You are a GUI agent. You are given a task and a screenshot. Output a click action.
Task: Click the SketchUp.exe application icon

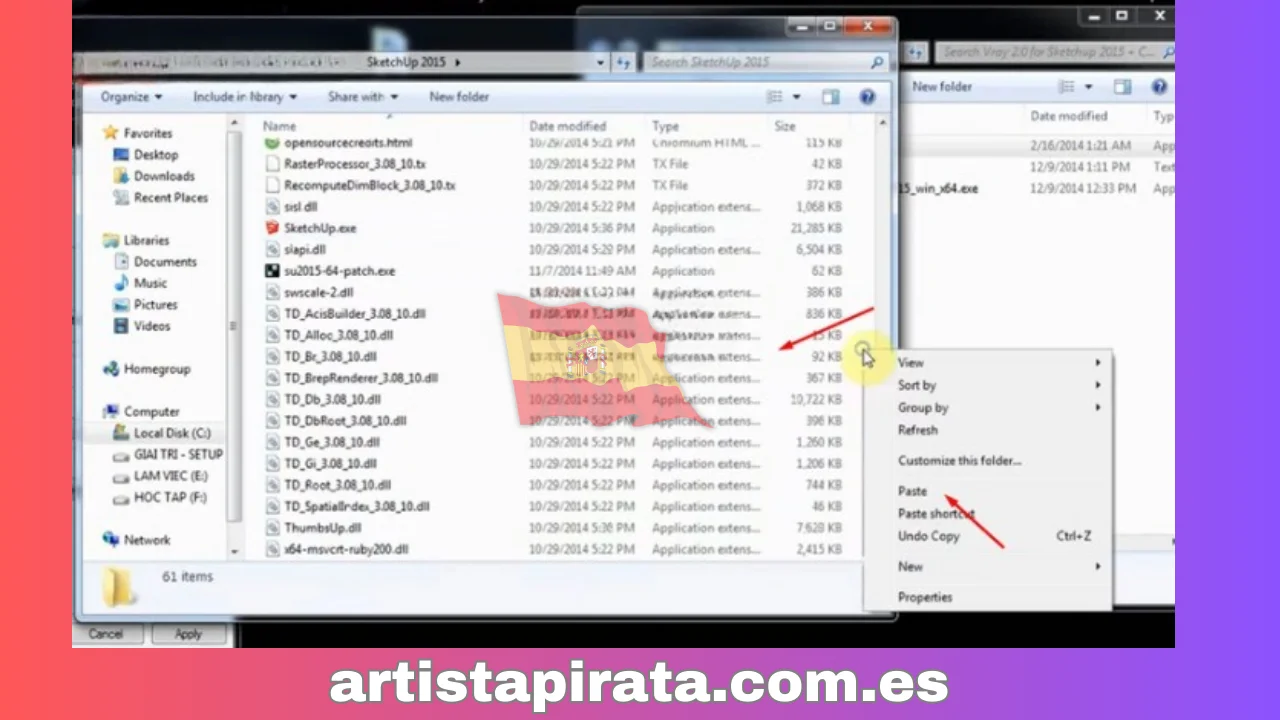point(272,228)
